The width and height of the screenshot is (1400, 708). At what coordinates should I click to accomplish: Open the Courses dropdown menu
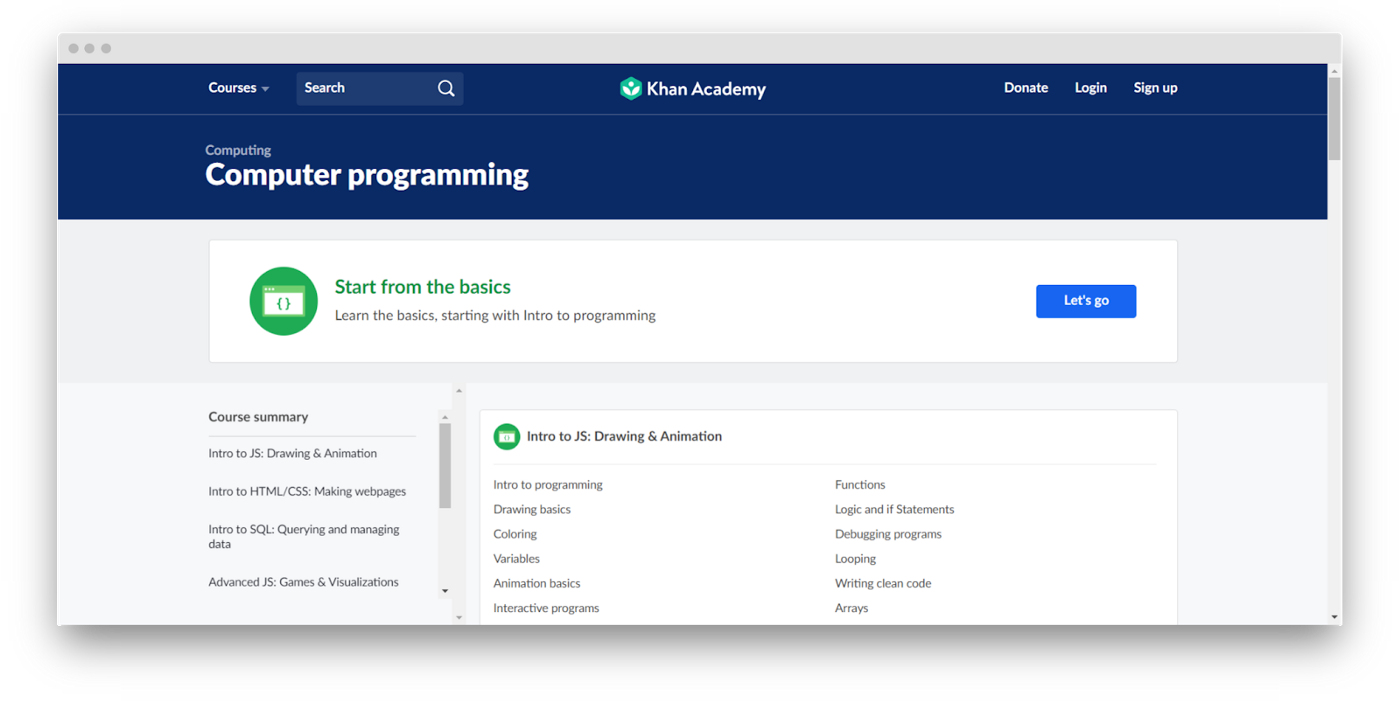(239, 88)
